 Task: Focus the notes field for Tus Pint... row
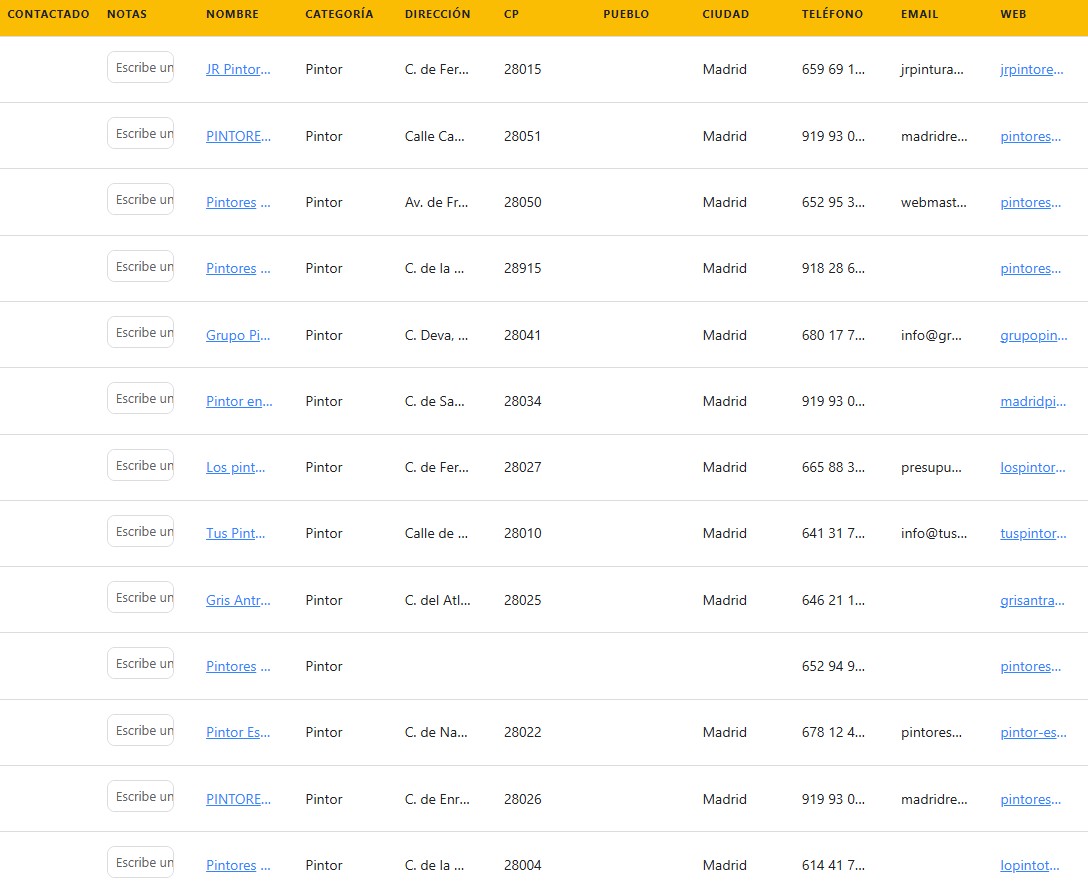140,531
